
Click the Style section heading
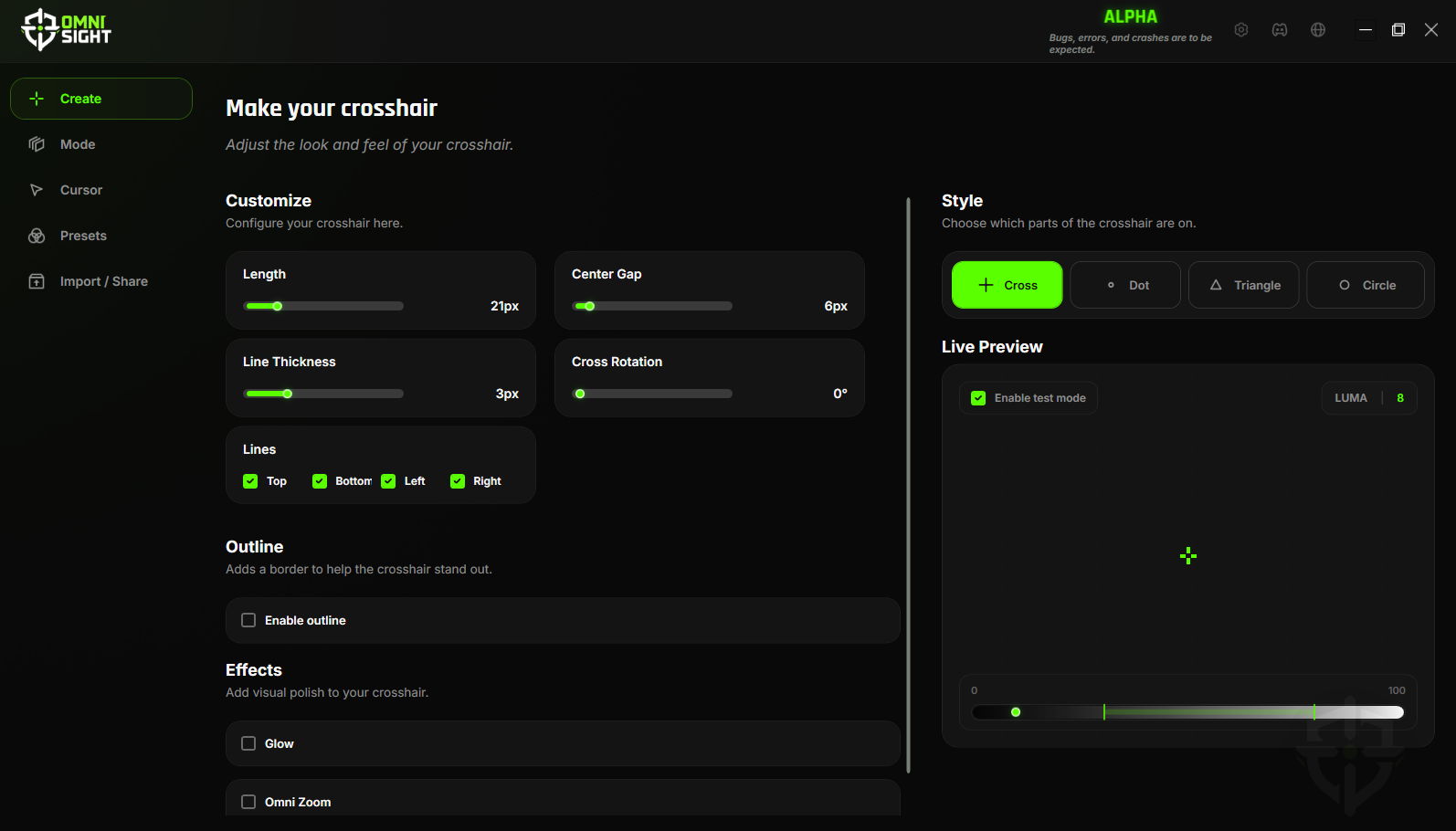tap(963, 201)
